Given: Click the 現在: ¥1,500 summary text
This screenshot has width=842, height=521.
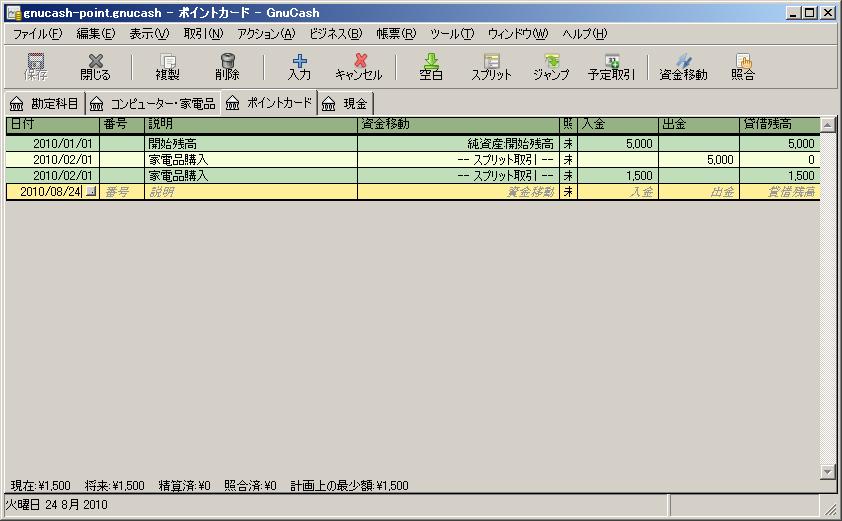Looking at the screenshot, I should pos(41,486).
